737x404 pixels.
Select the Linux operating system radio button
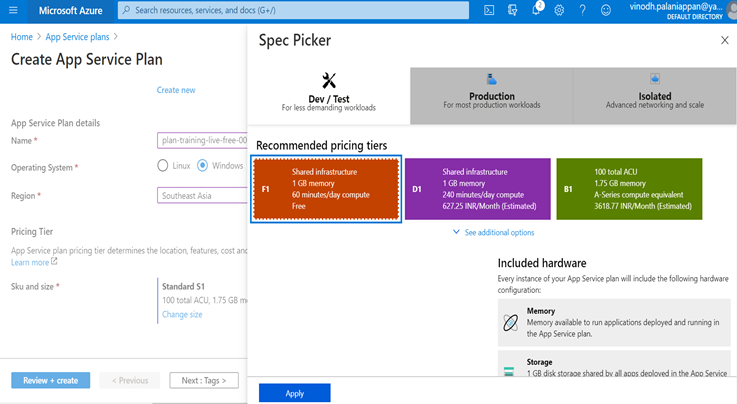[x=163, y=166]
